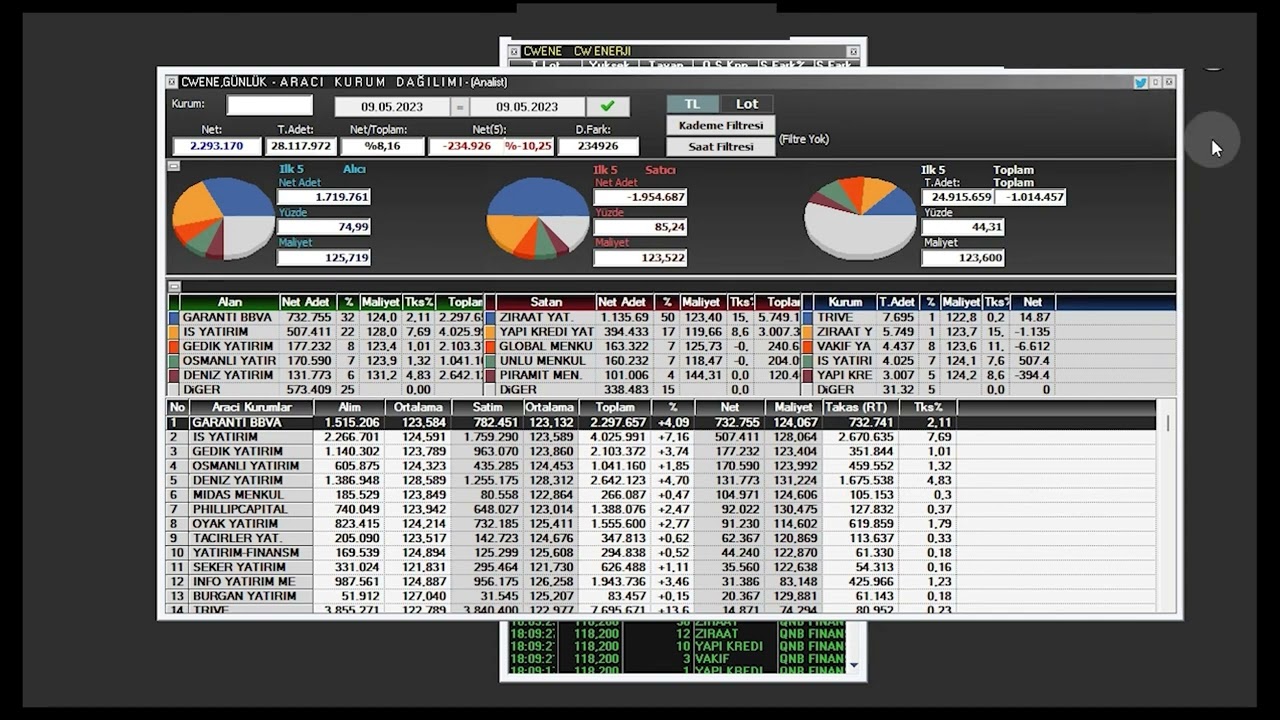Click the T.Adet value 28.117.972
Image resolution: width=1280 pixels, height=720 pixels.
[301, 146]
